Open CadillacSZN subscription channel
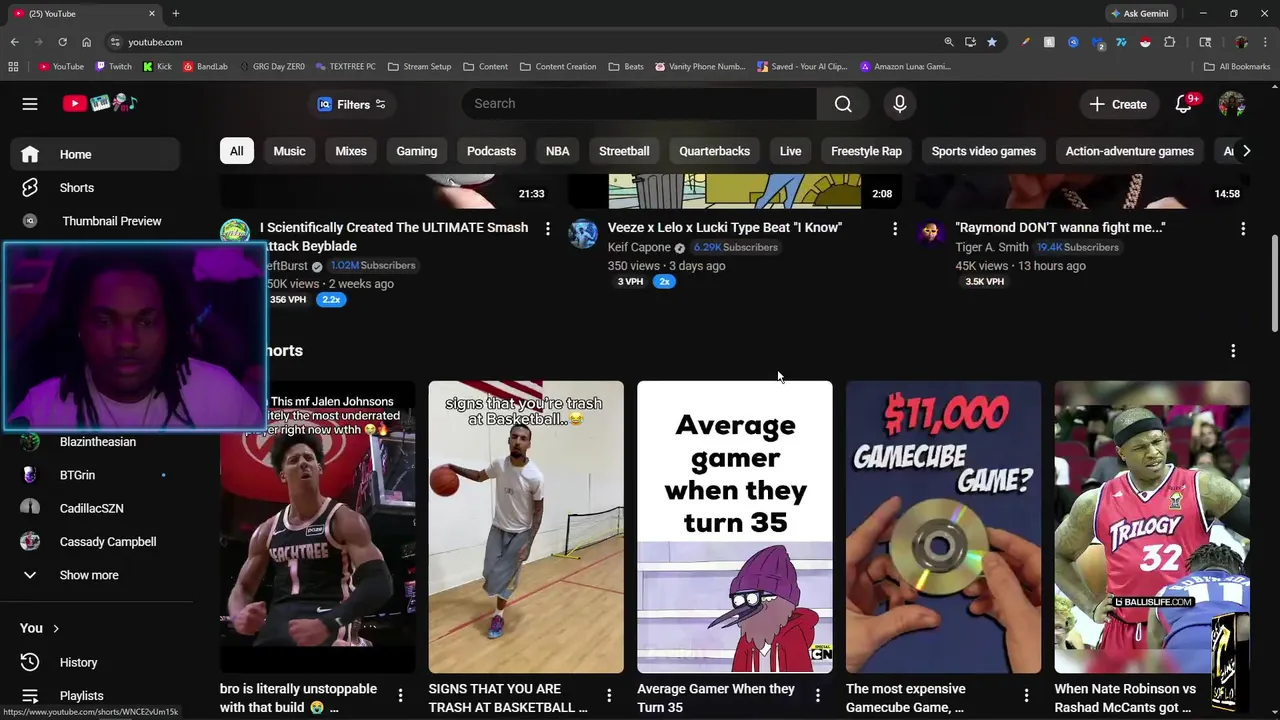This screenshot has height=720, width=1280. (96, 508)
